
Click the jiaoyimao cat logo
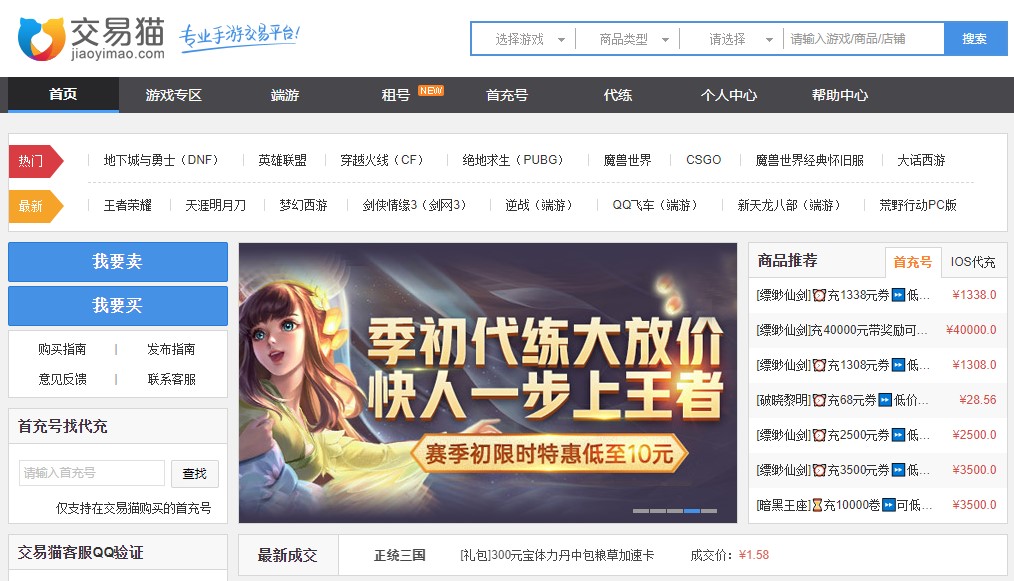[91, 39]
